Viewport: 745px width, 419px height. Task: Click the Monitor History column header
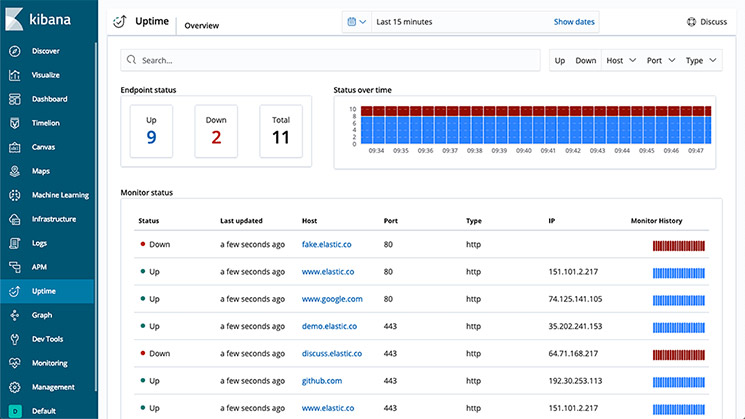(656, 221)
